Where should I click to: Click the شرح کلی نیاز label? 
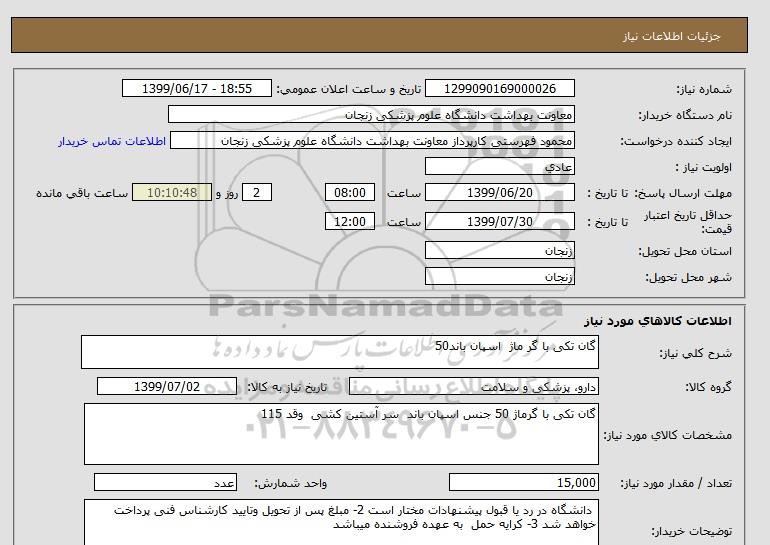(695, 353)
